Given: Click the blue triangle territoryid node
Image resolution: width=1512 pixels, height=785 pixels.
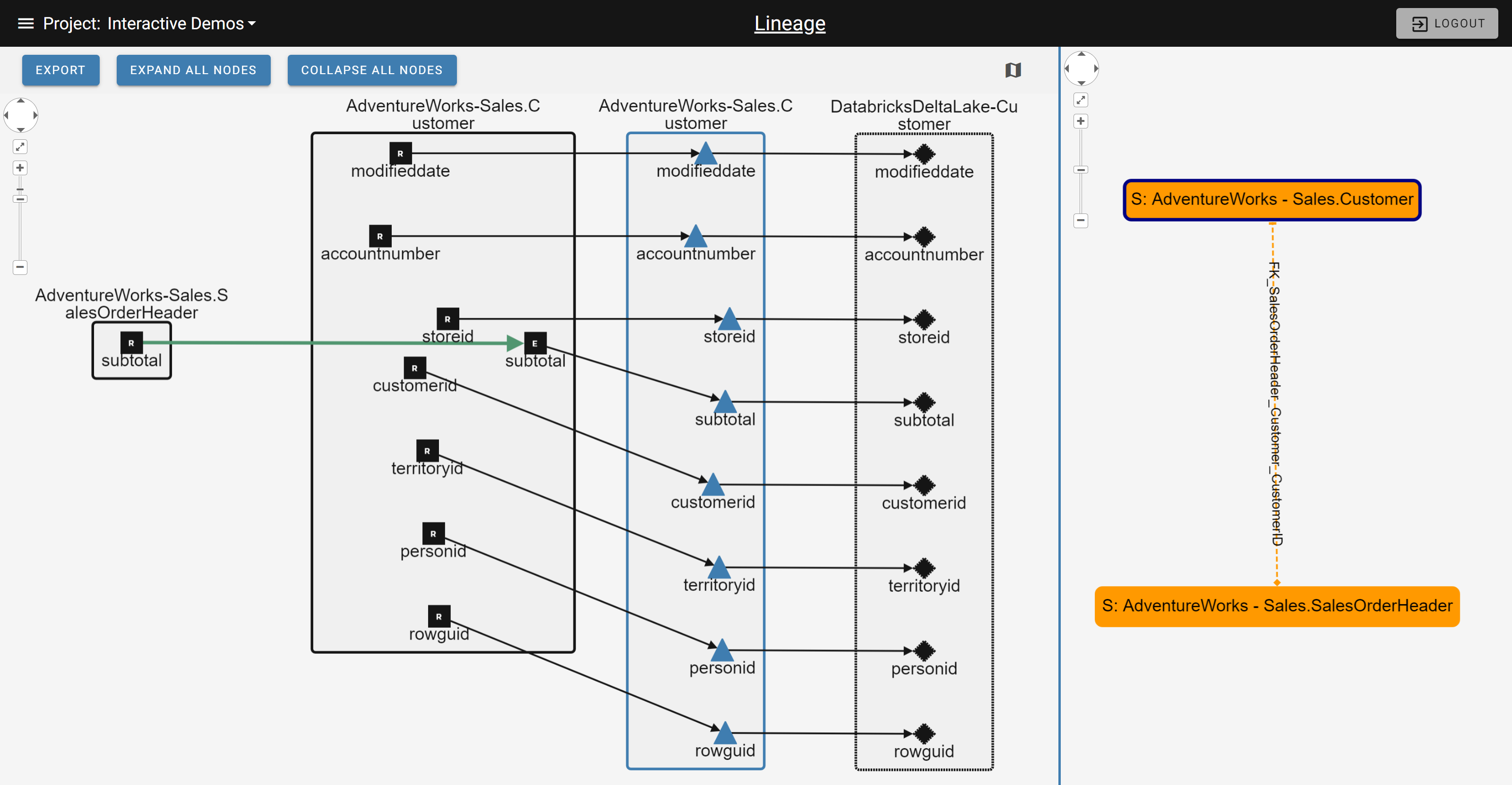Looking at the screenshot, I should pos(718,567).
